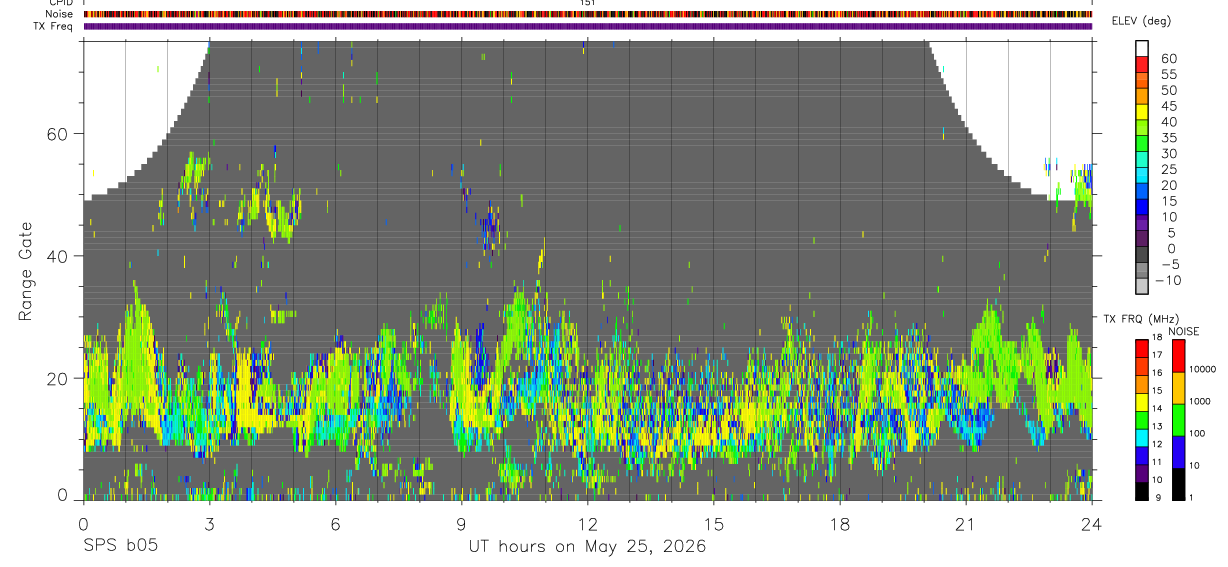Click the UT hours on May 25, 2026 title
The width and height of the screenshot is (1228, 567).
(x=587, y=547)
